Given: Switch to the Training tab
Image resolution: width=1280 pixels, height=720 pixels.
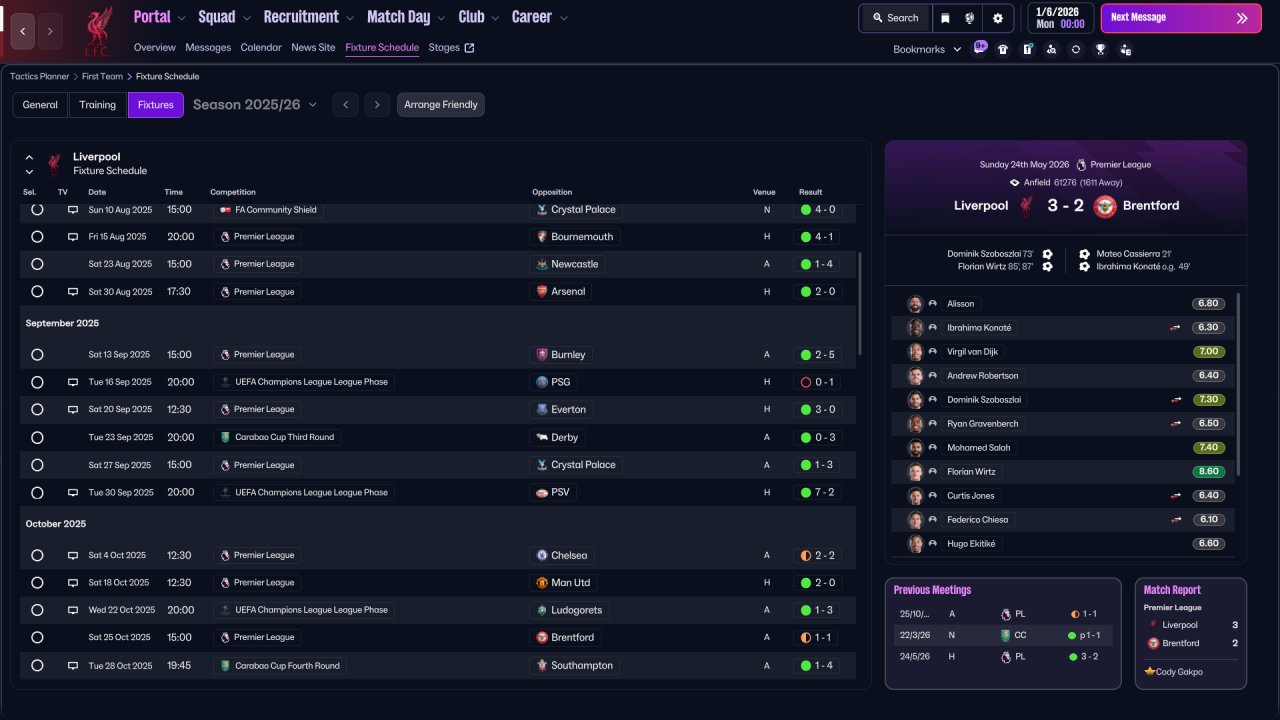Looking at the screenshot, I should (98, 105).
